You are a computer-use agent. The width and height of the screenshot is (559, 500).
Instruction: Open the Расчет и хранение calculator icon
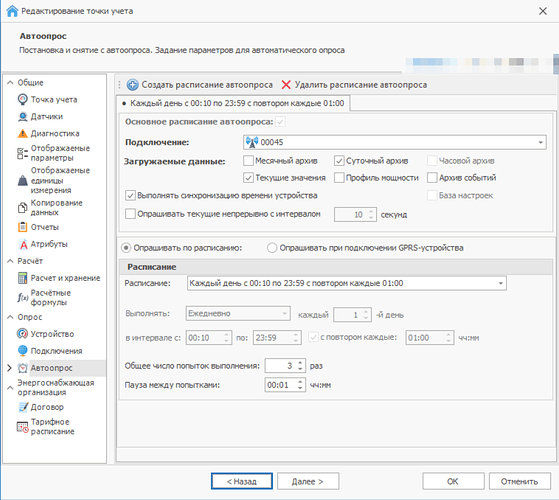[22, 278]
